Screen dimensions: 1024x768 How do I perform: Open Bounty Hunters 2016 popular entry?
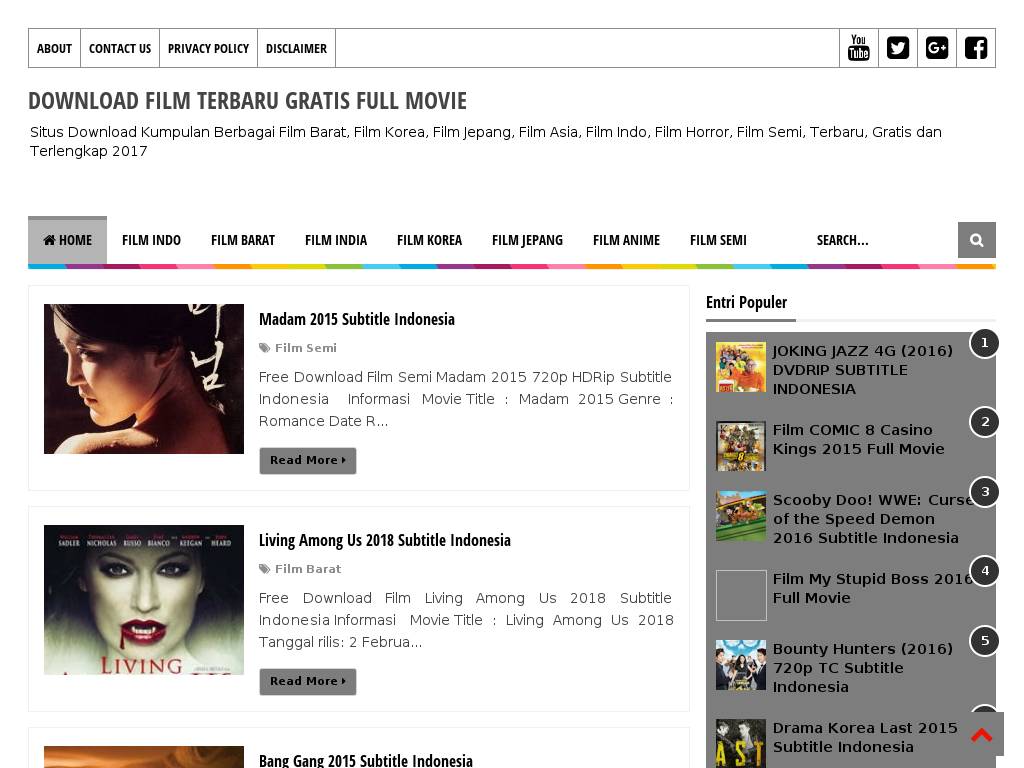[x=862, y=667]
